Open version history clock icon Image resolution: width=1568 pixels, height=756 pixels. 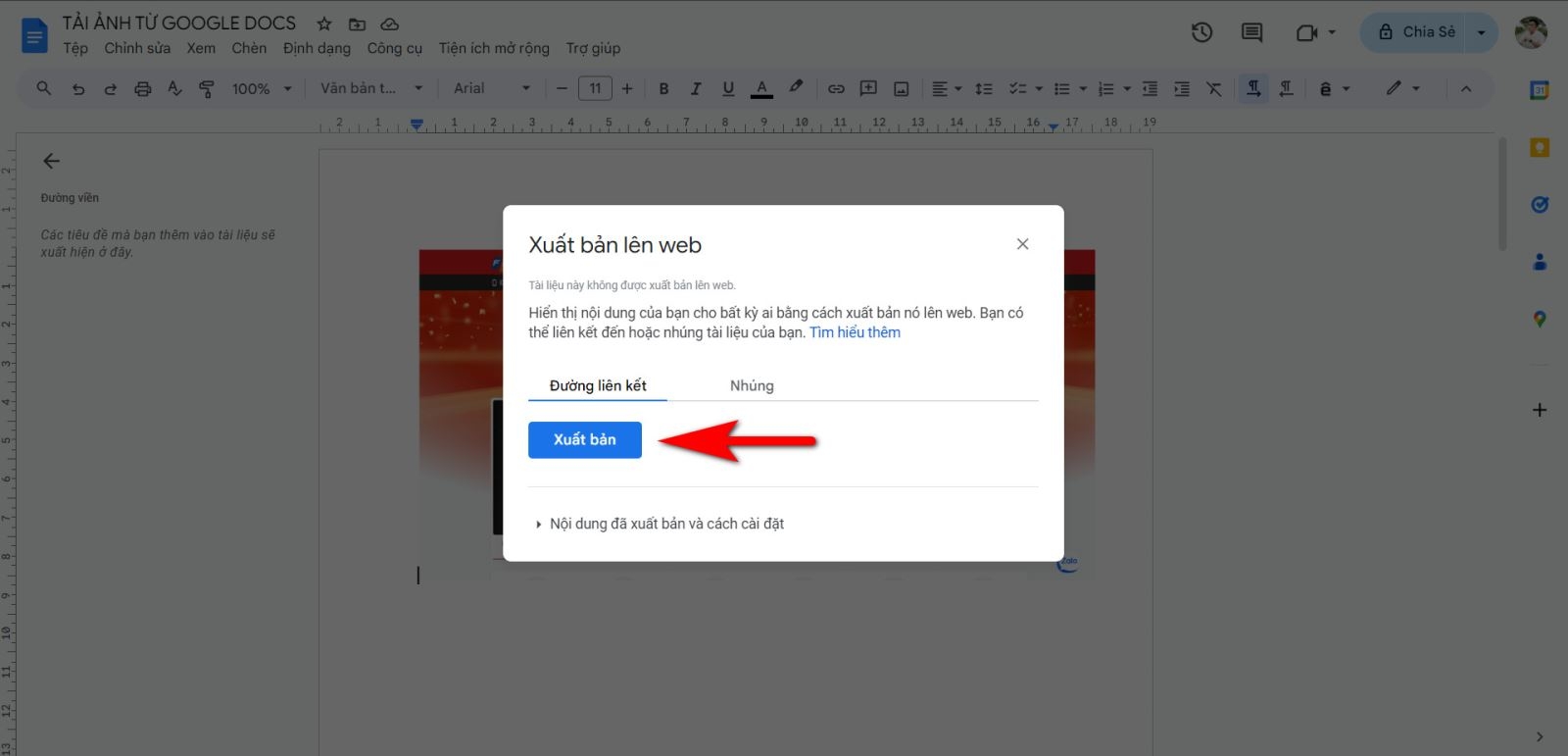point(1201,32)
